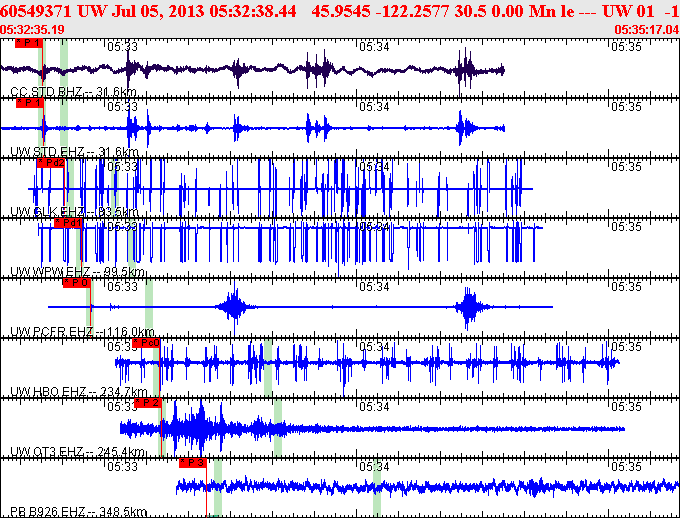Click station label UW OT3 EHZ 245.4km
The image size is (680, 518).
(77, 451)
